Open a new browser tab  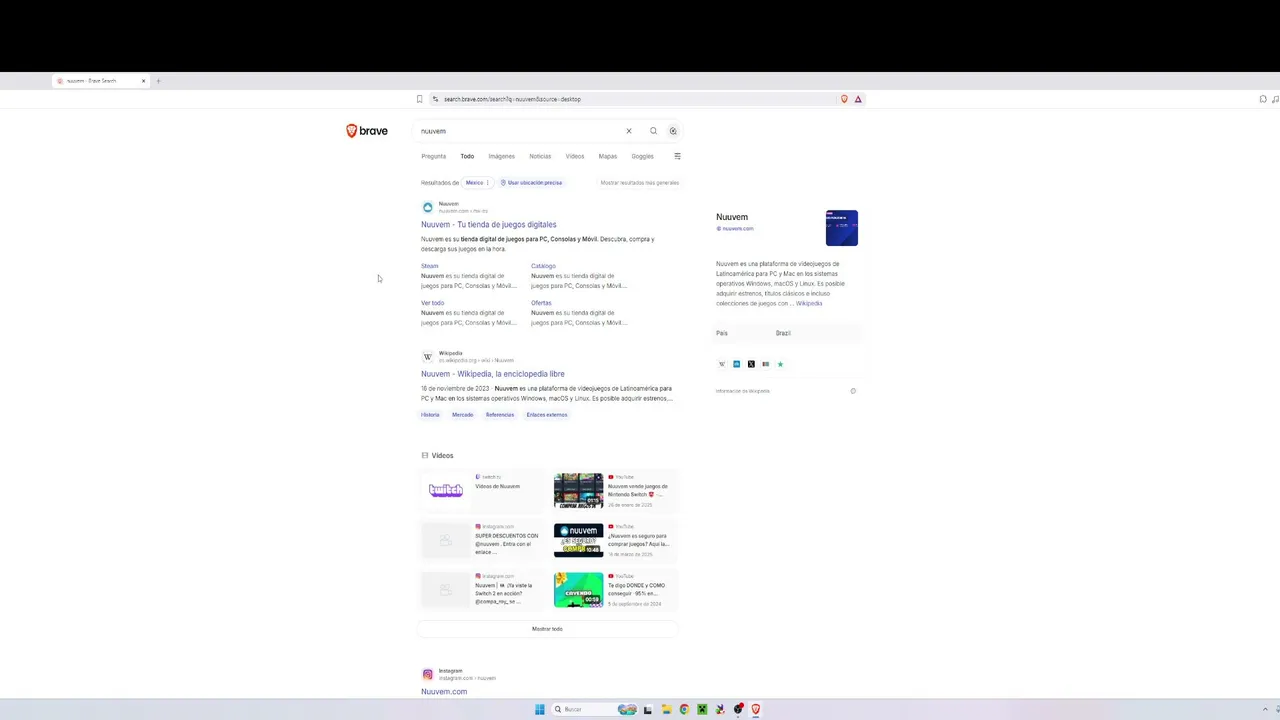(x=158, y=81)
